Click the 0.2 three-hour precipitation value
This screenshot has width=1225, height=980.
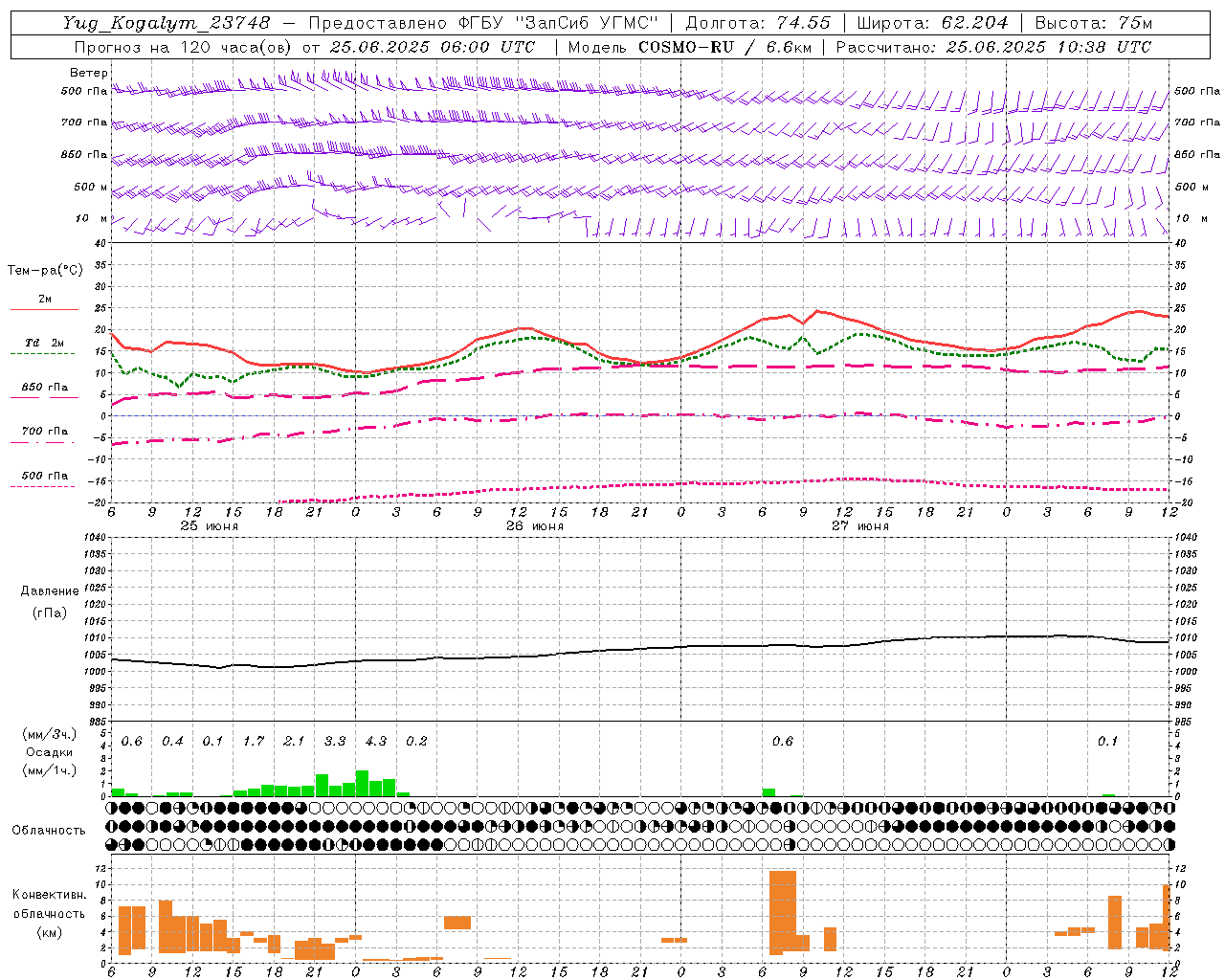(416, 741)
